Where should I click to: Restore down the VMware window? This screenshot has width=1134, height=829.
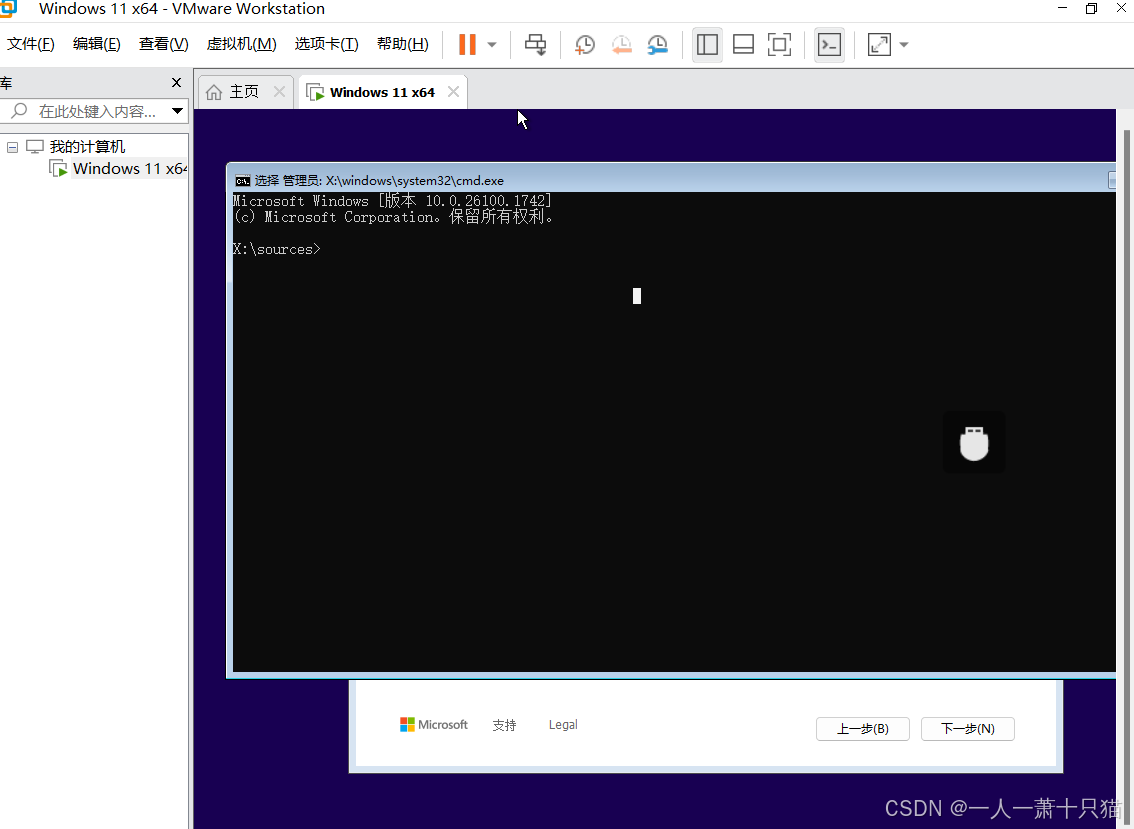(1091, 9)
